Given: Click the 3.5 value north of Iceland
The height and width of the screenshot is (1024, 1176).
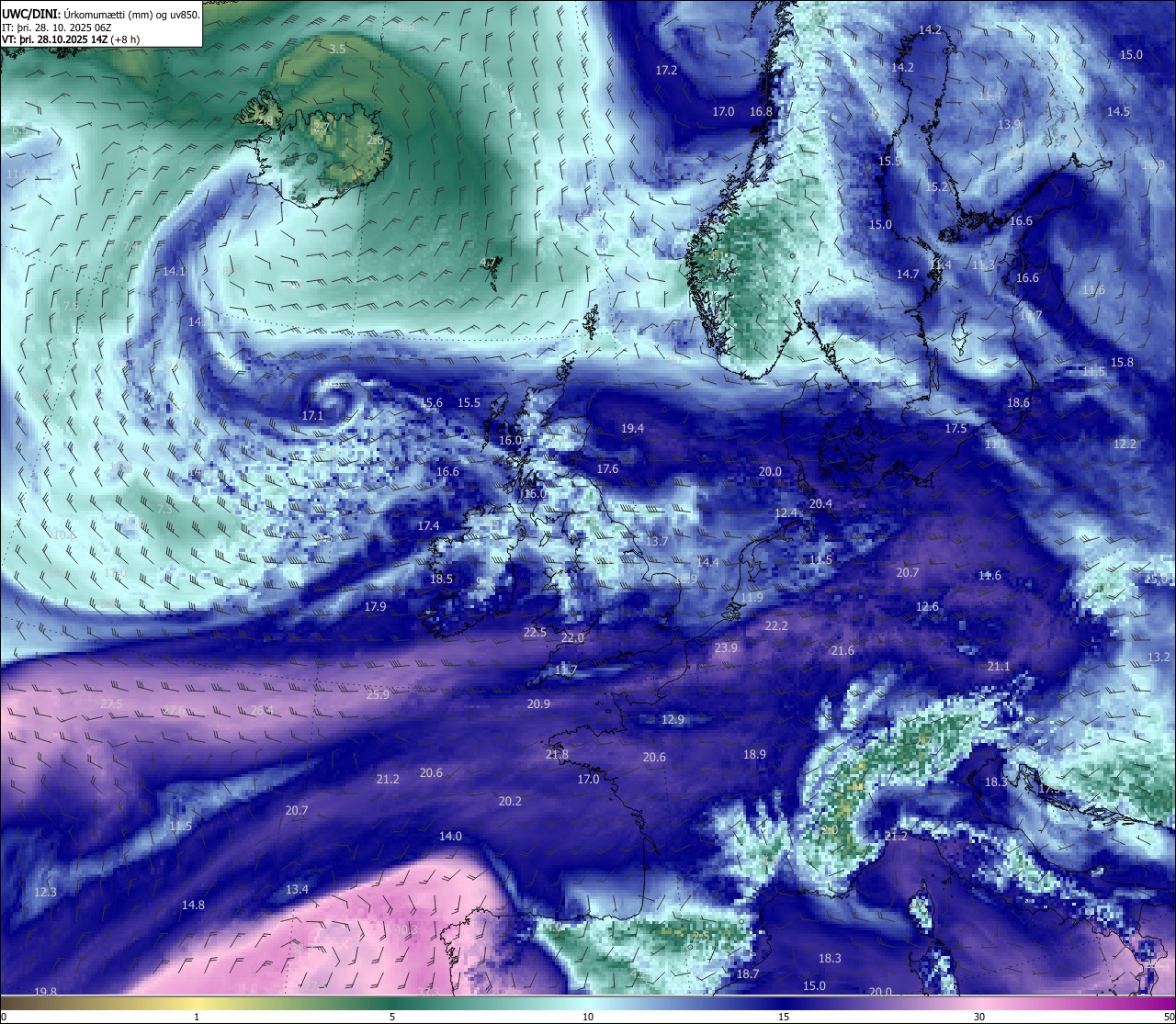Looking at the screenshot, I should tap(337, 49).
